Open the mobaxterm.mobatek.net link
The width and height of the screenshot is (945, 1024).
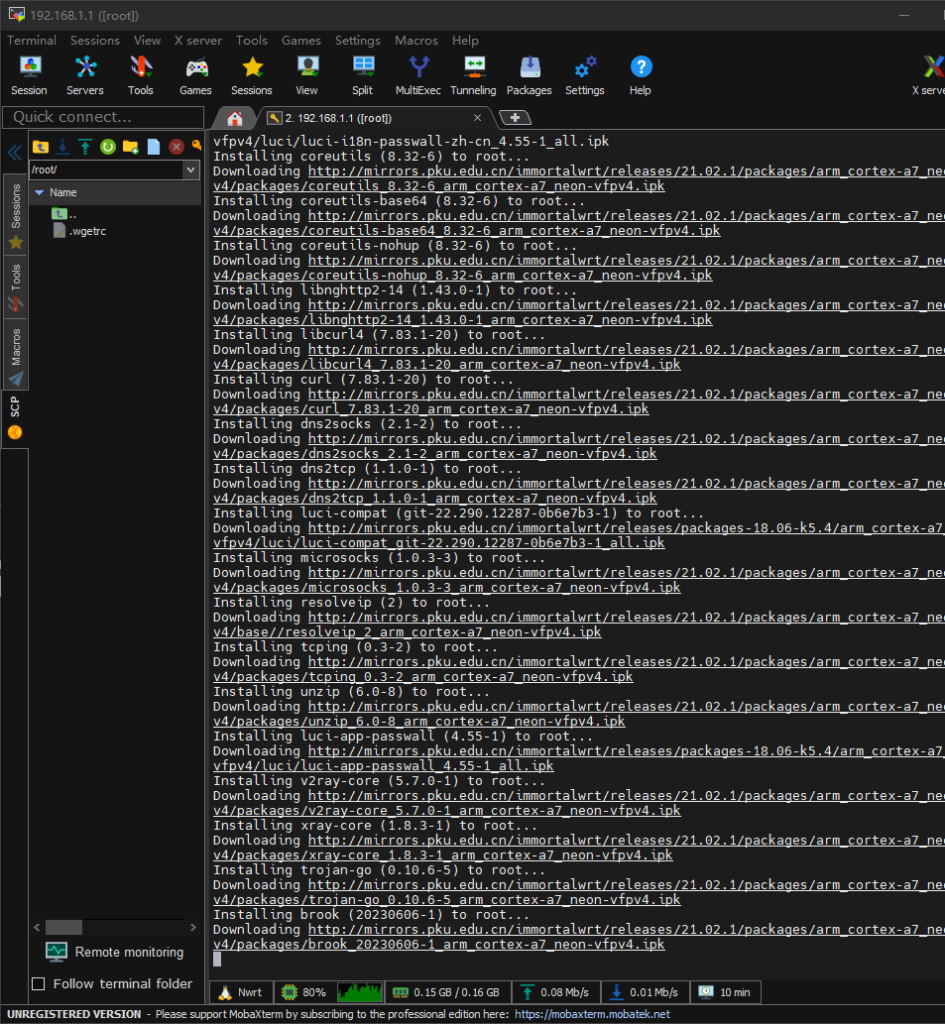(x=593, y=1014)
